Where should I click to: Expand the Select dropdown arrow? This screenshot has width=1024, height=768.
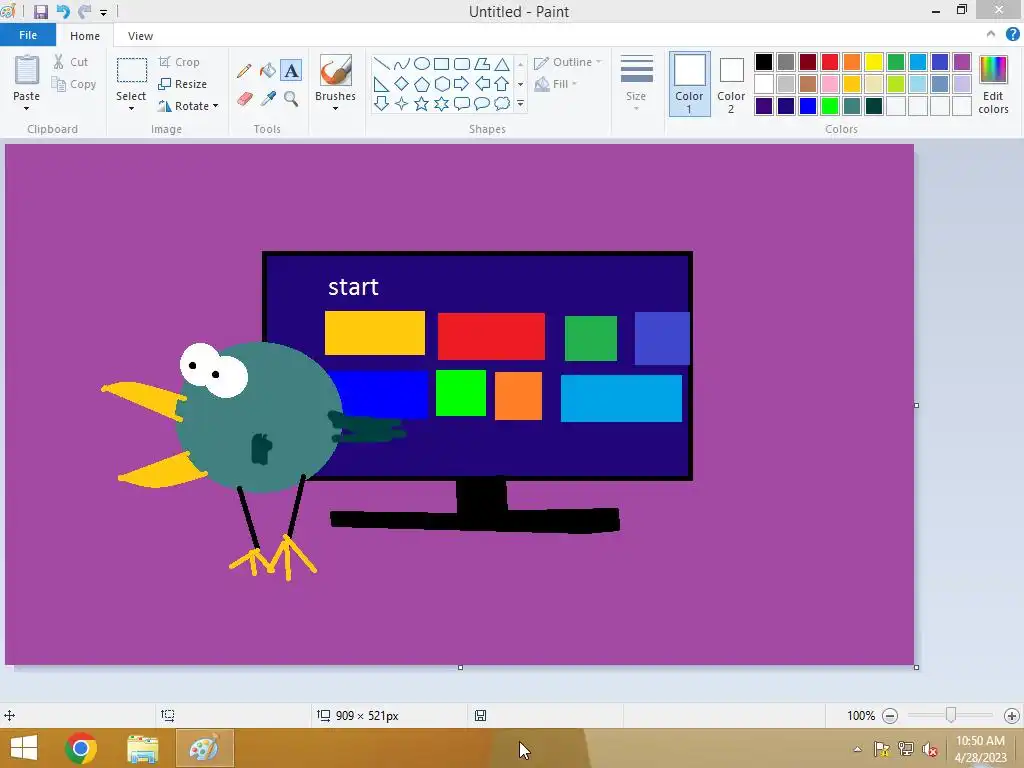click(x=131, y=108)
